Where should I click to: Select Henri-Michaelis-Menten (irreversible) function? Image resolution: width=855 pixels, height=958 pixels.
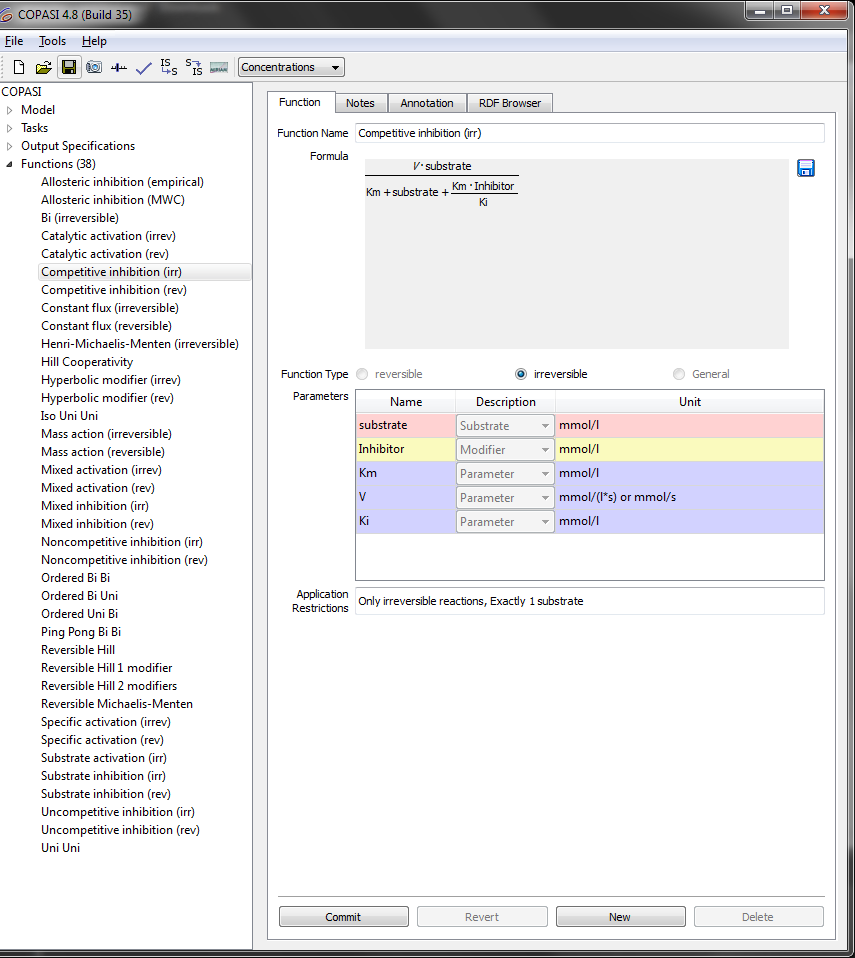139,344
